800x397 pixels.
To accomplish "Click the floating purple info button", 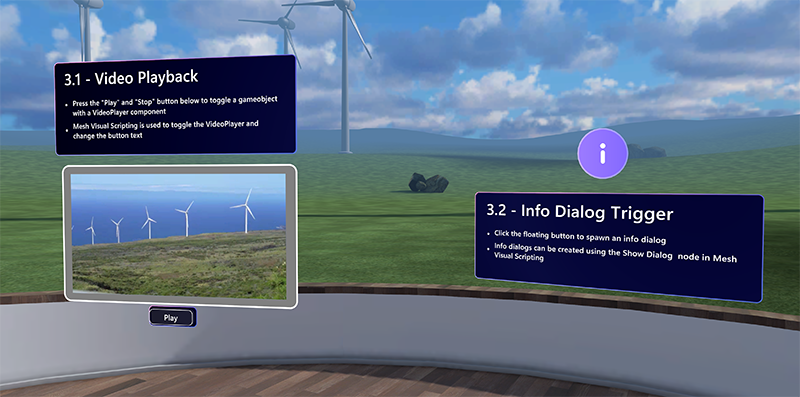I will click(603, 154).
